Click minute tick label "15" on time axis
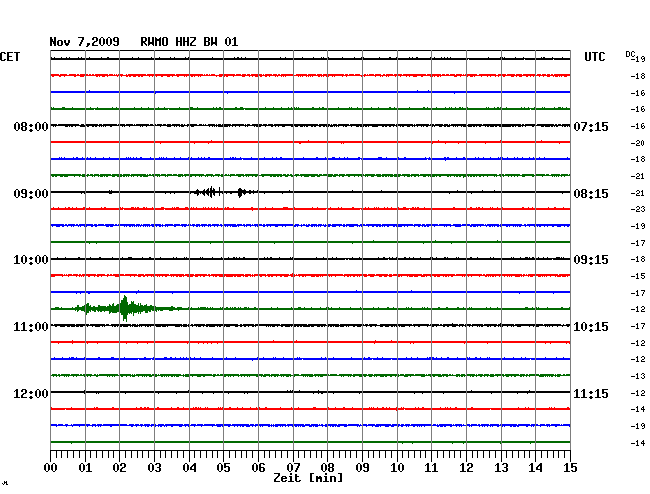Viewport: 650px width, 494px height. 570,468
